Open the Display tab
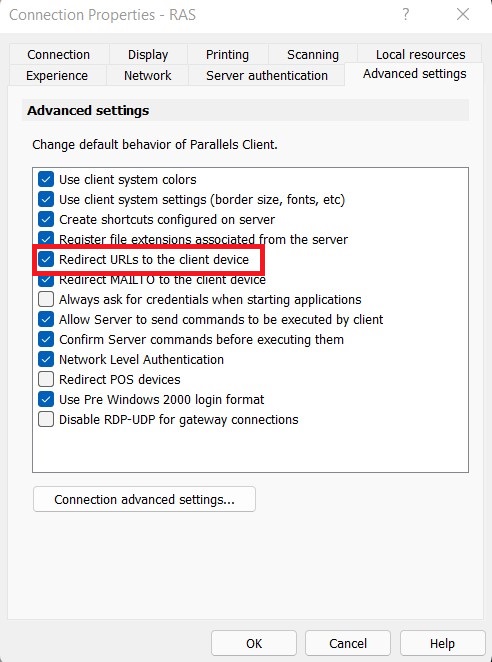Image resolution: width=492 pixels, height=662 pixels. [x=148, y=54]
